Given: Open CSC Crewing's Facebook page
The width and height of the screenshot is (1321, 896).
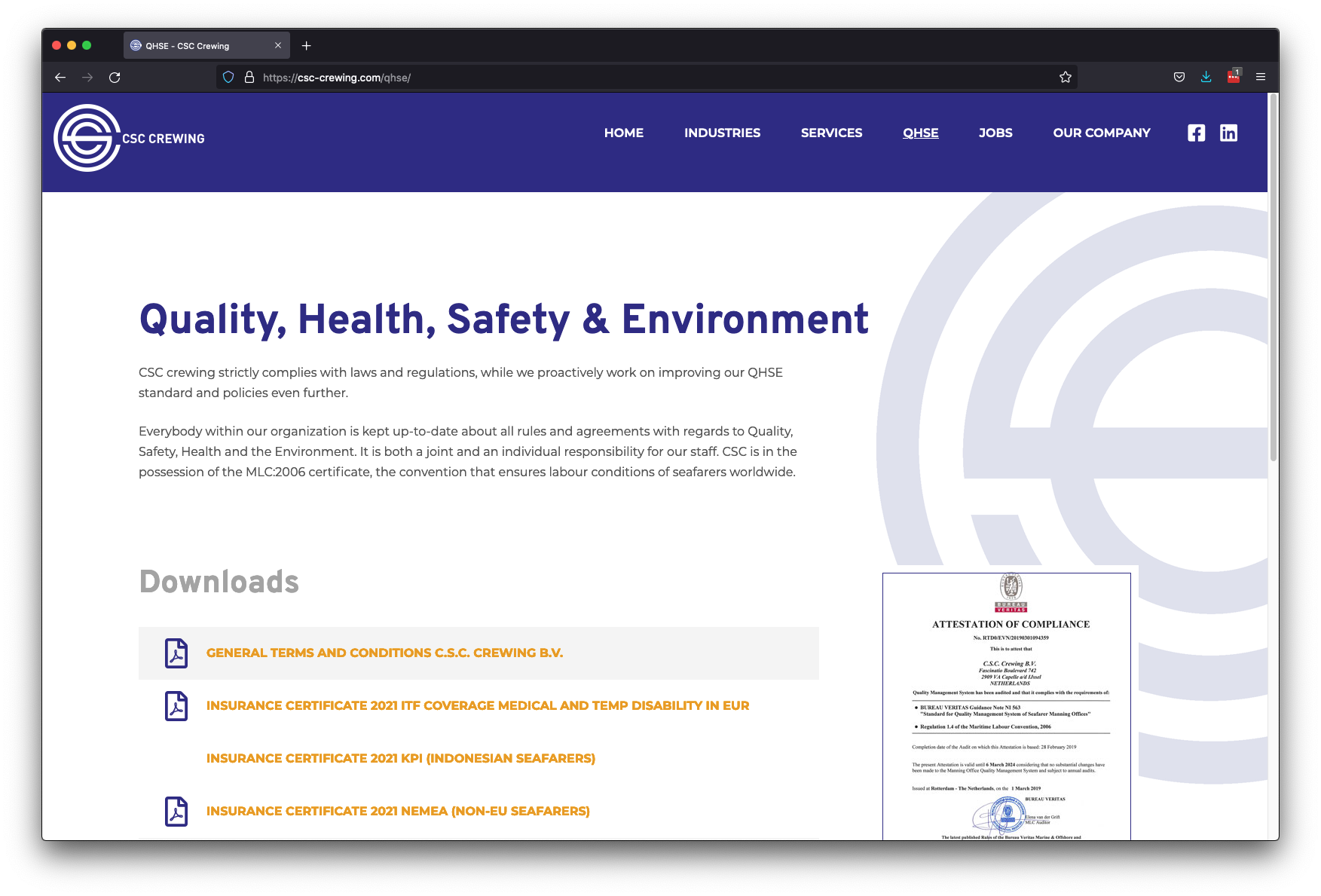Looking at the screenshot, I should (x=1197, y=133).
